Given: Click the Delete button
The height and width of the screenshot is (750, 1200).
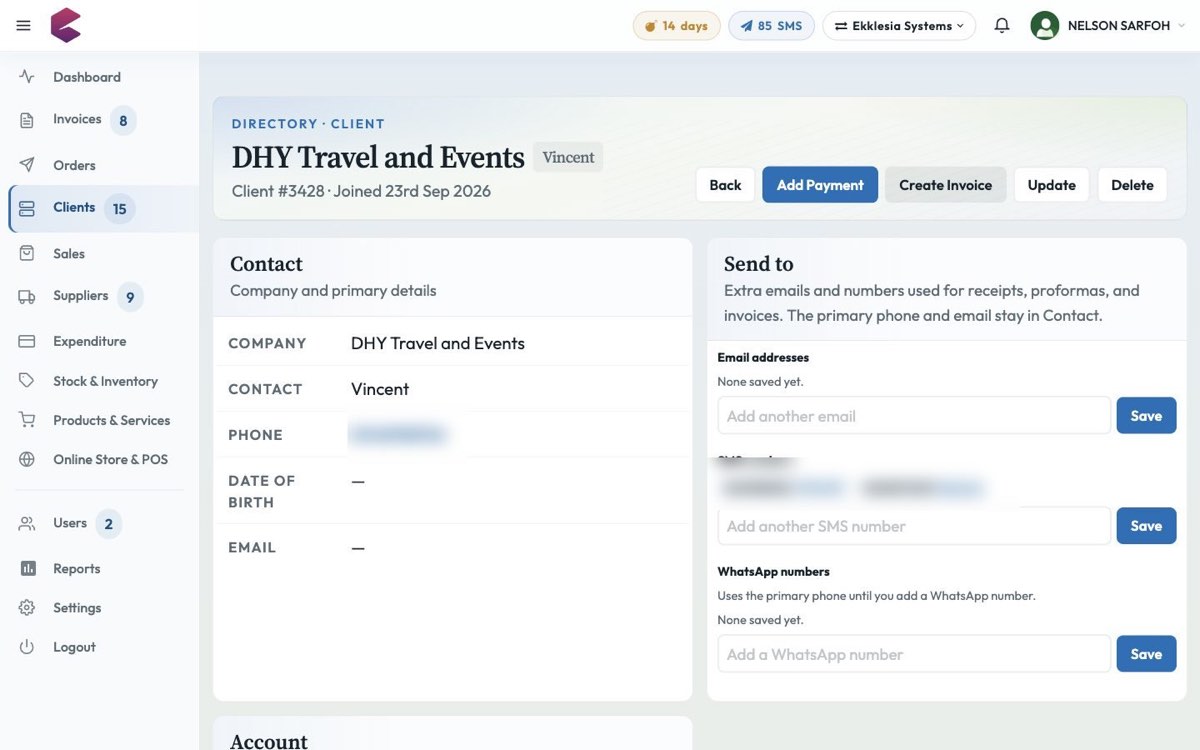Looking at the screenshot, I should (x=1132, y=185).
